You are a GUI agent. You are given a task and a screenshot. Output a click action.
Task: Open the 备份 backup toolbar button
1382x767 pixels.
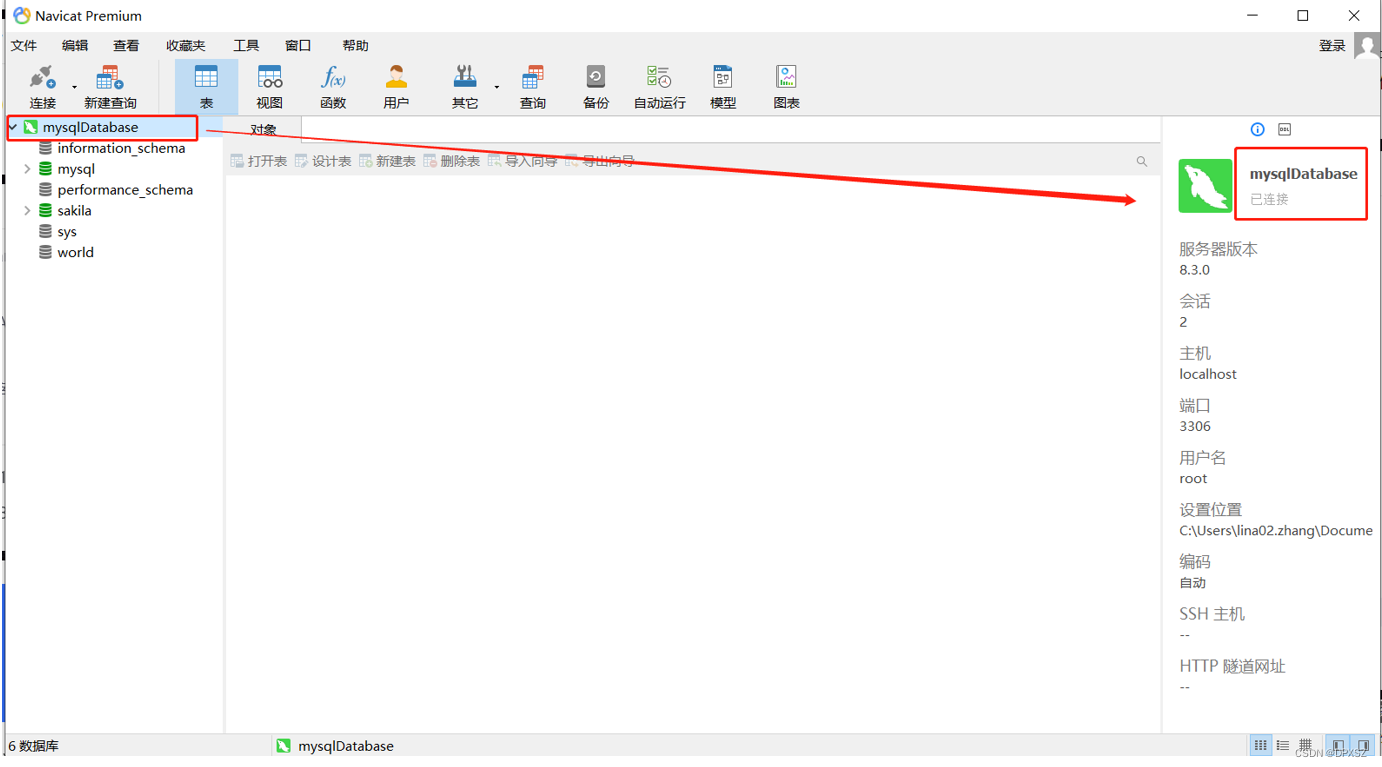click(x=596, y=87)
